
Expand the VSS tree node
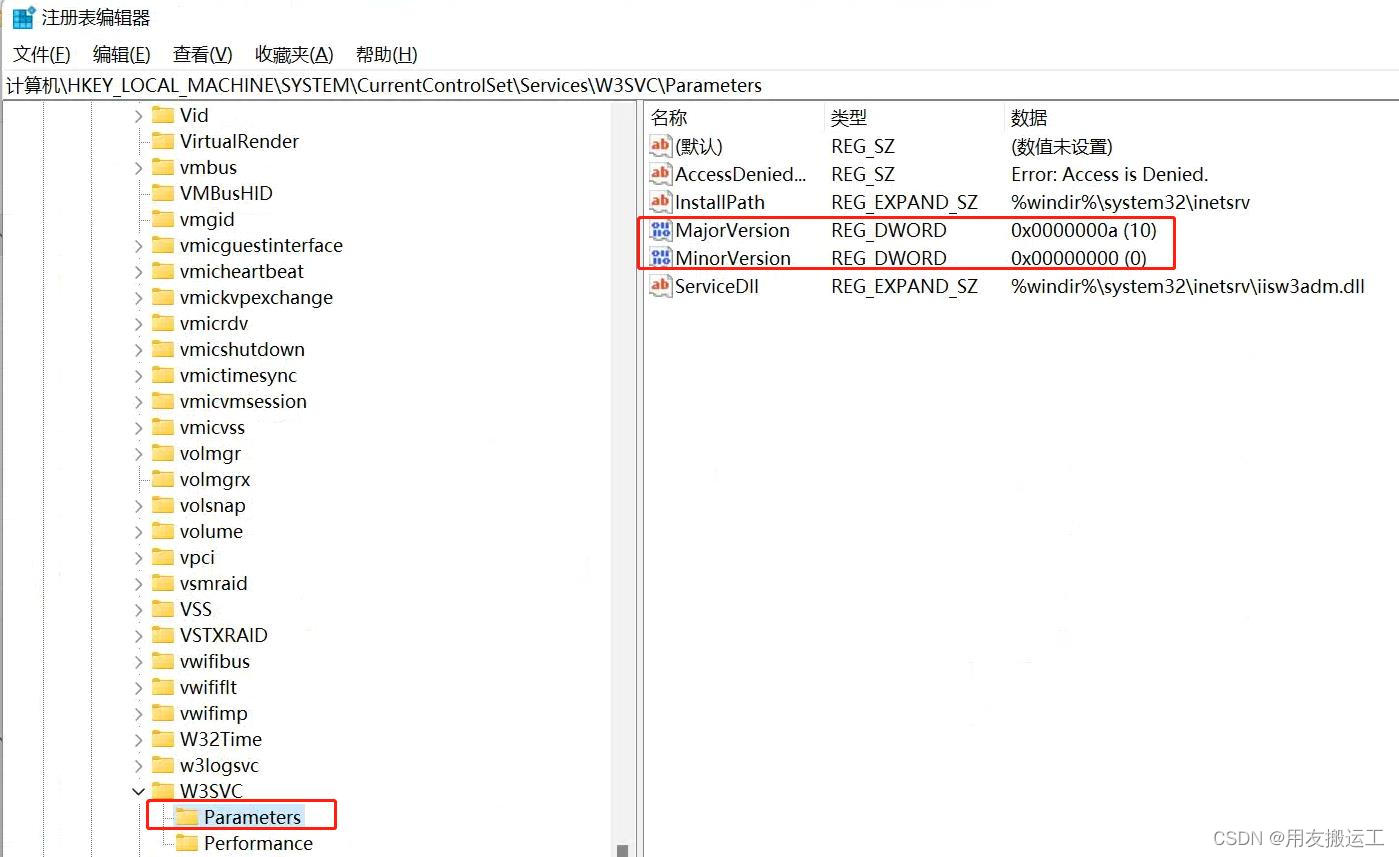click(139, 609)
